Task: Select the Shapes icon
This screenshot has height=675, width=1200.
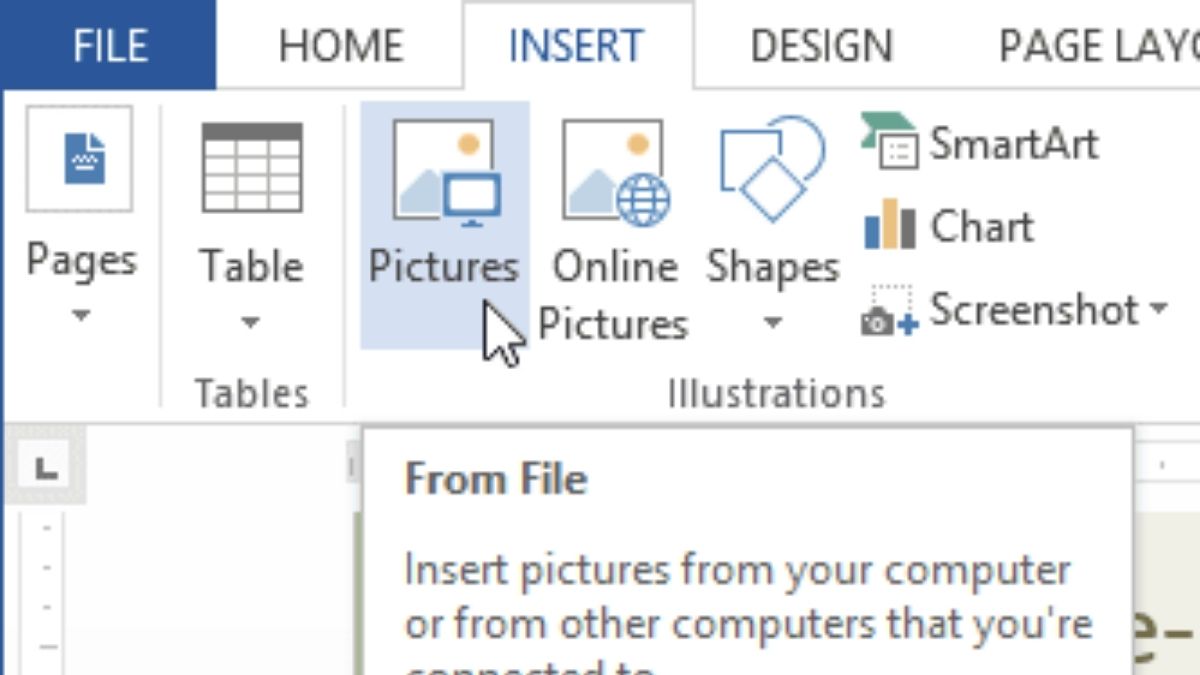Action: pyautogui.click(x=772, y=168)
